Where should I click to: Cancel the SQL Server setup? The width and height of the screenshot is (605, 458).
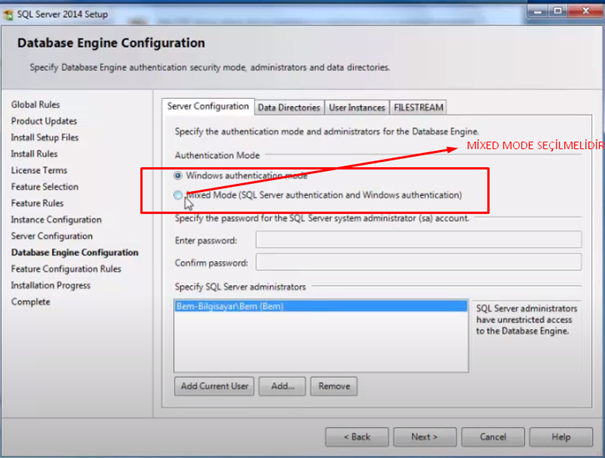pyautogui.click(x=493, y=437)
